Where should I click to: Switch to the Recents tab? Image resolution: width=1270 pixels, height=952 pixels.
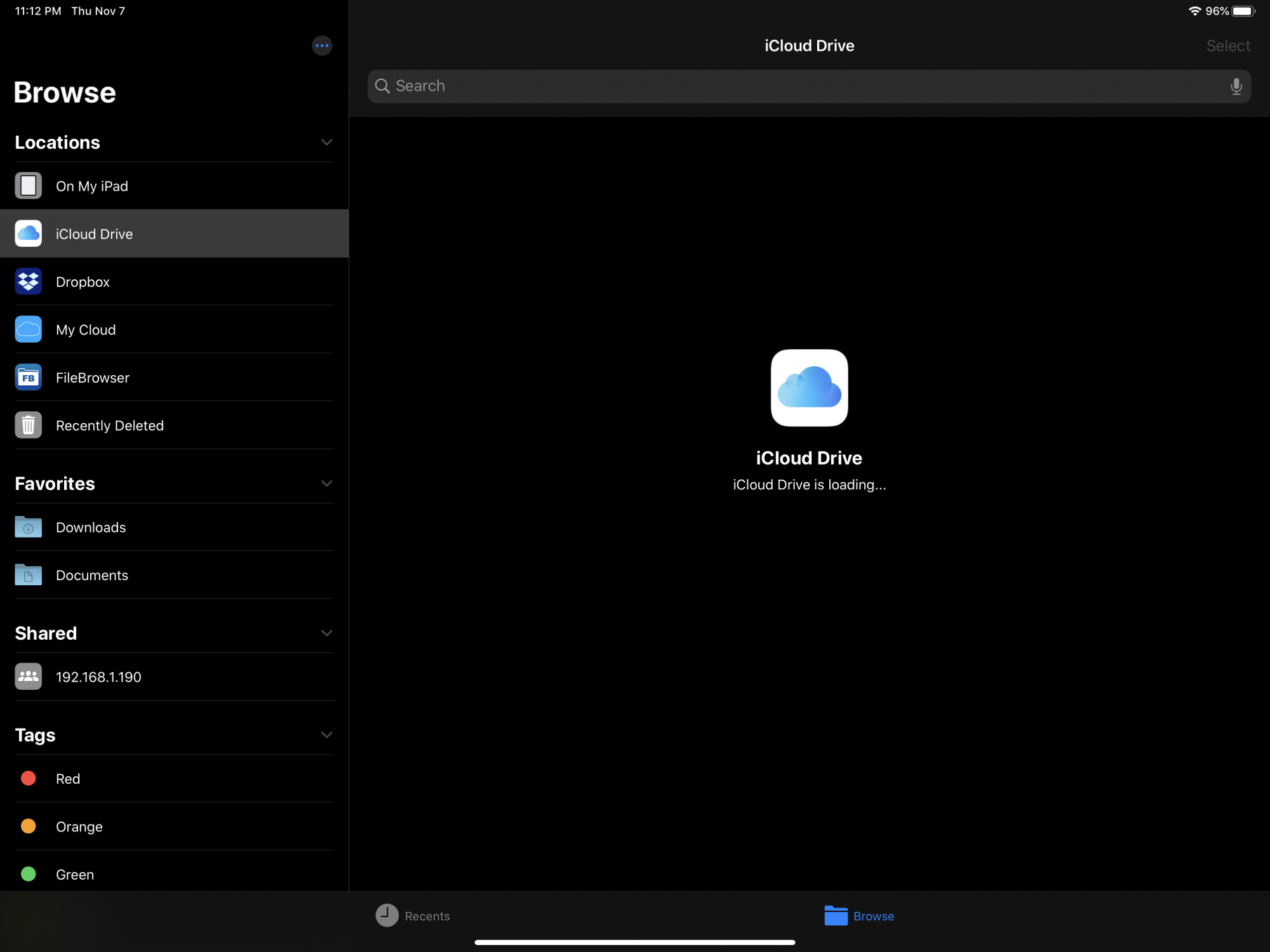(x=413, y=916)
